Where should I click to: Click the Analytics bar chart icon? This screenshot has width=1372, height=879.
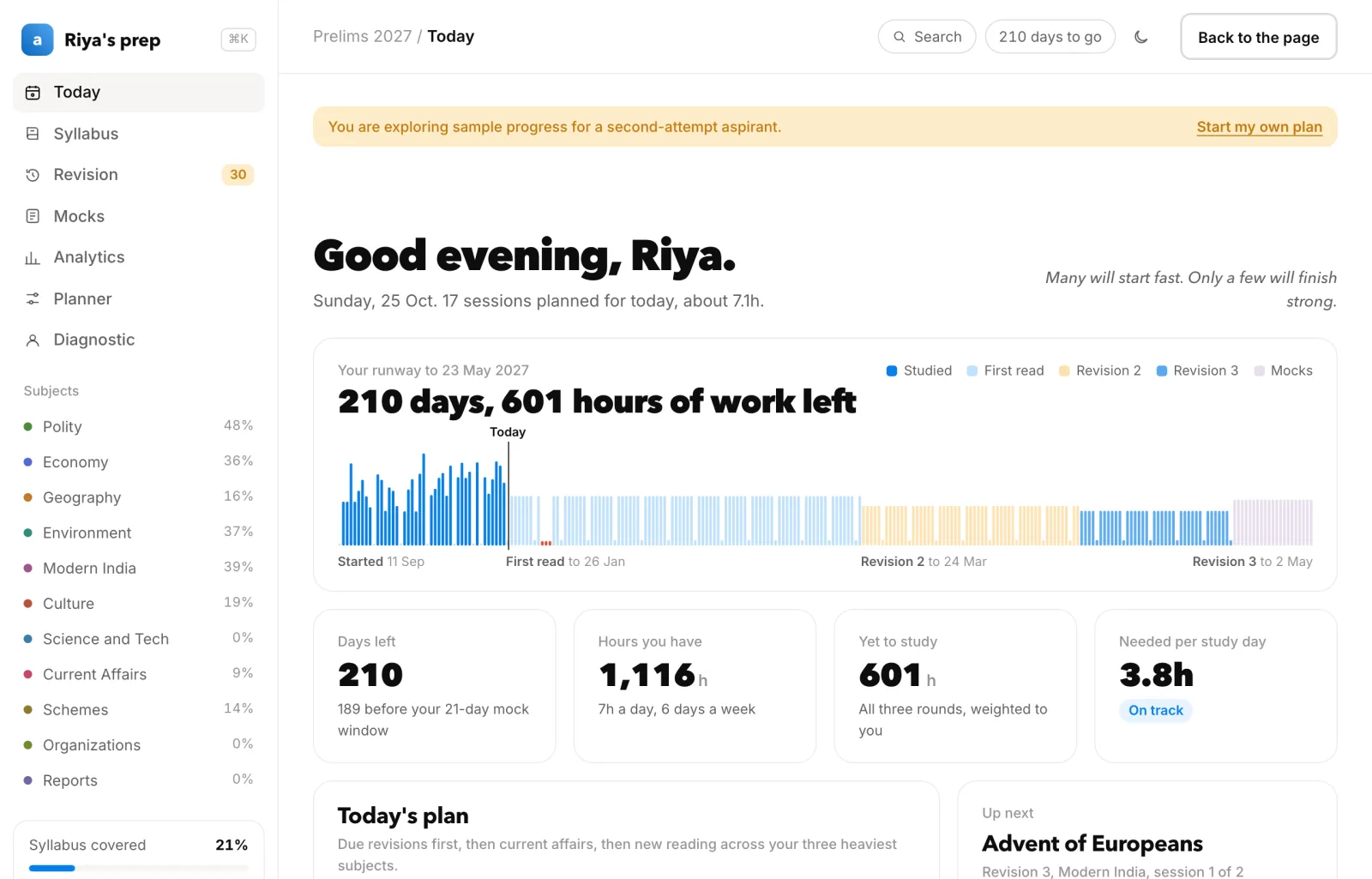[x=33, y=257]
